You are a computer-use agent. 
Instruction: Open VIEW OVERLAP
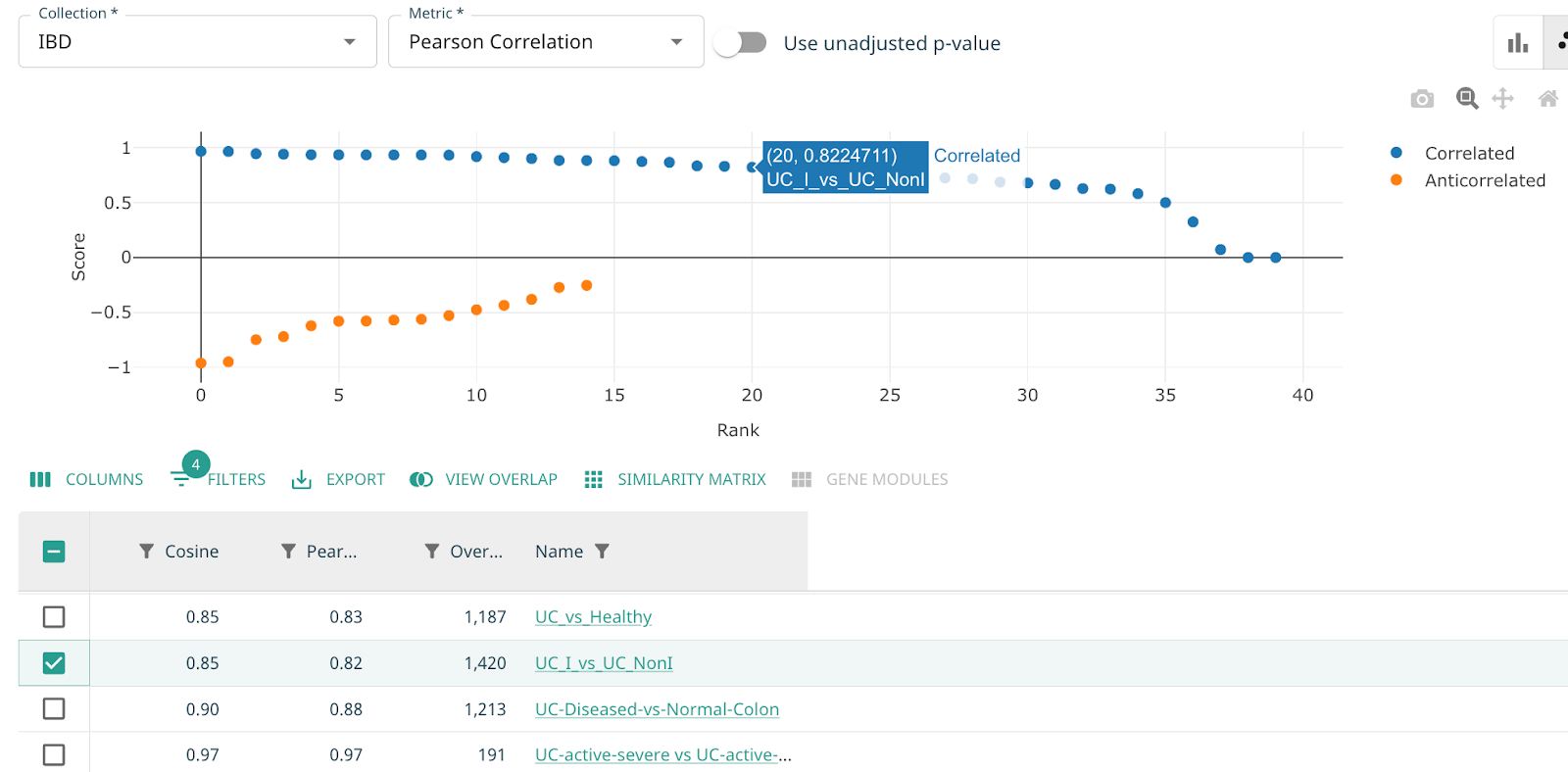[484, 479]
